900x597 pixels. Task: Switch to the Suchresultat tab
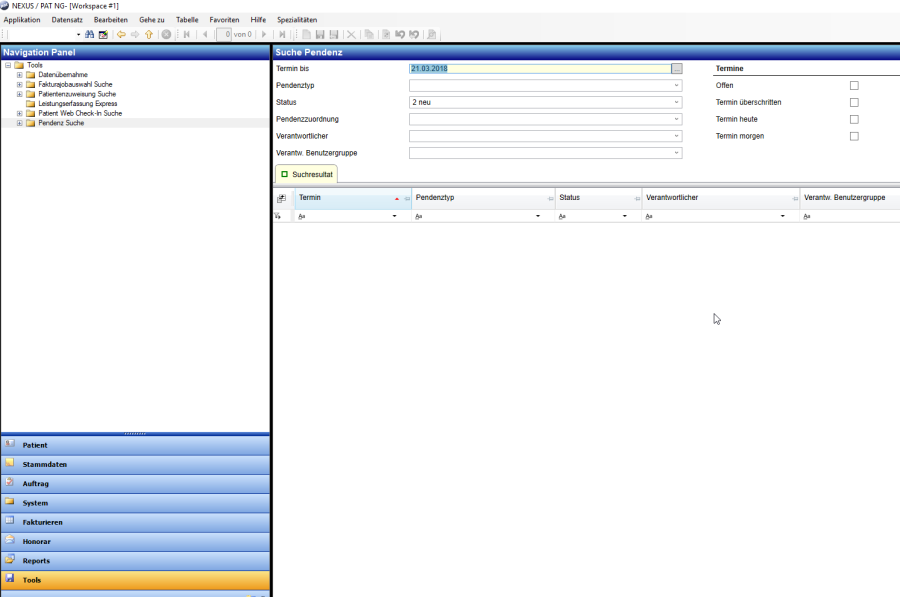tap(306, 174)
